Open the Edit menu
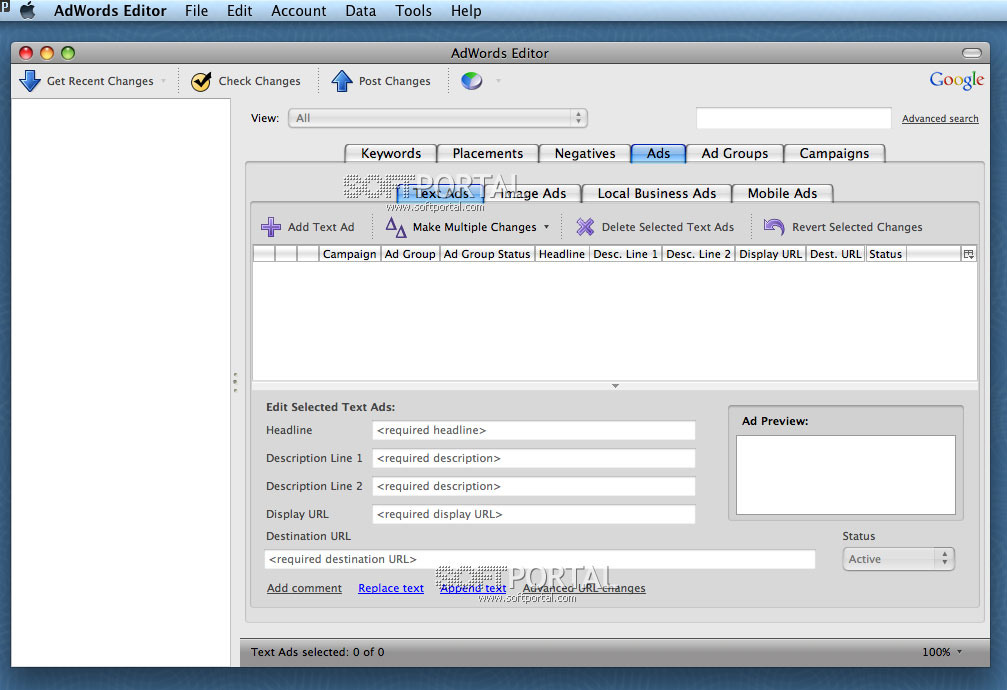This screenshot has height=690, width=1007. tap(240, 11)
